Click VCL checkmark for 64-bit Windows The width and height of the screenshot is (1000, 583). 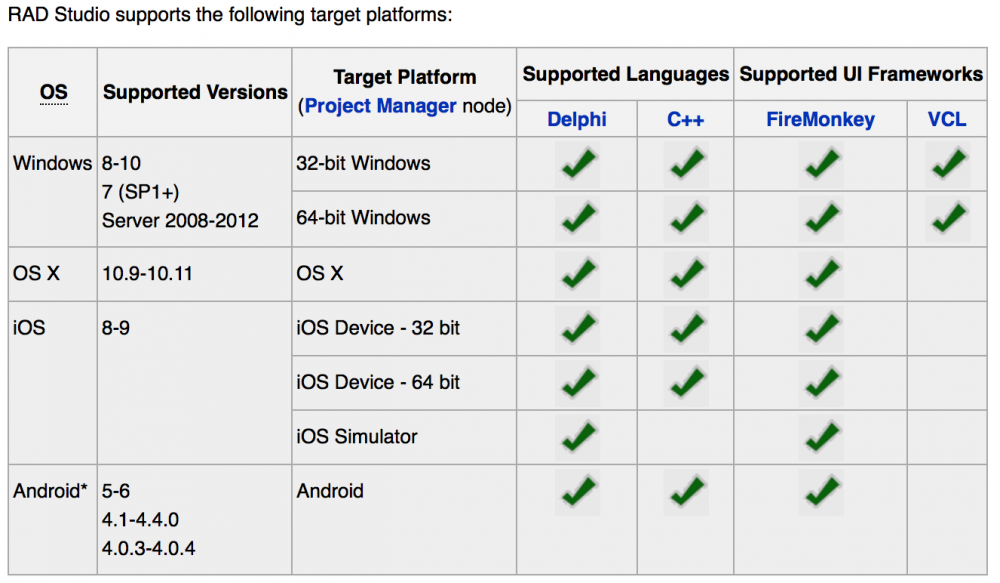[948, 219]
